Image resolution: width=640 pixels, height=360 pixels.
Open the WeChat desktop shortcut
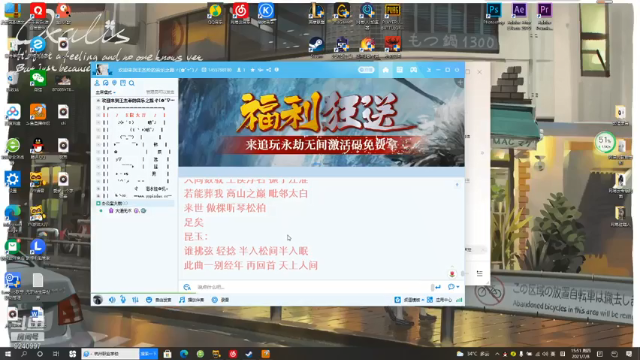[38, 80]
